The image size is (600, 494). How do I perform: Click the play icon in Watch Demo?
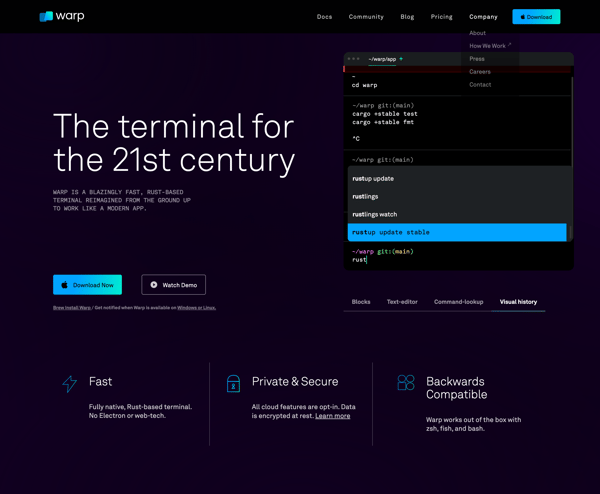(x=154, y=285)
